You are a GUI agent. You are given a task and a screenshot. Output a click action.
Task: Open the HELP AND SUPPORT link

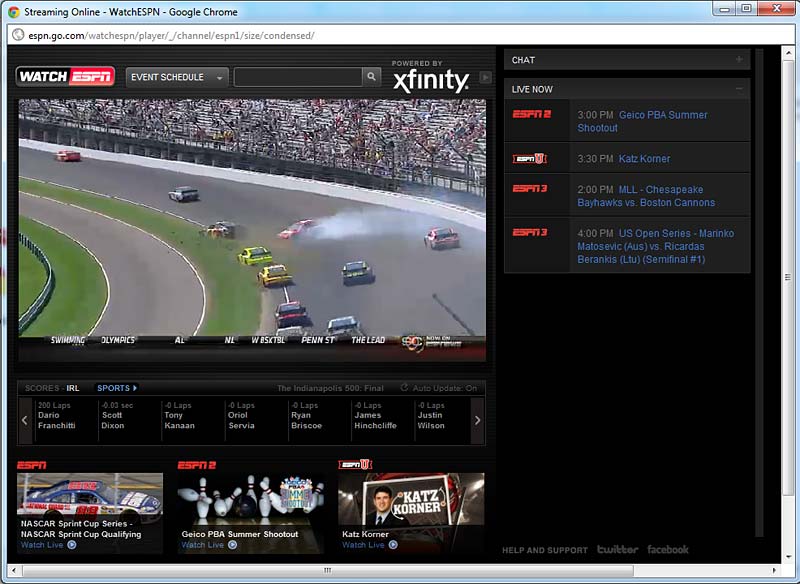(x=545, y=550)
